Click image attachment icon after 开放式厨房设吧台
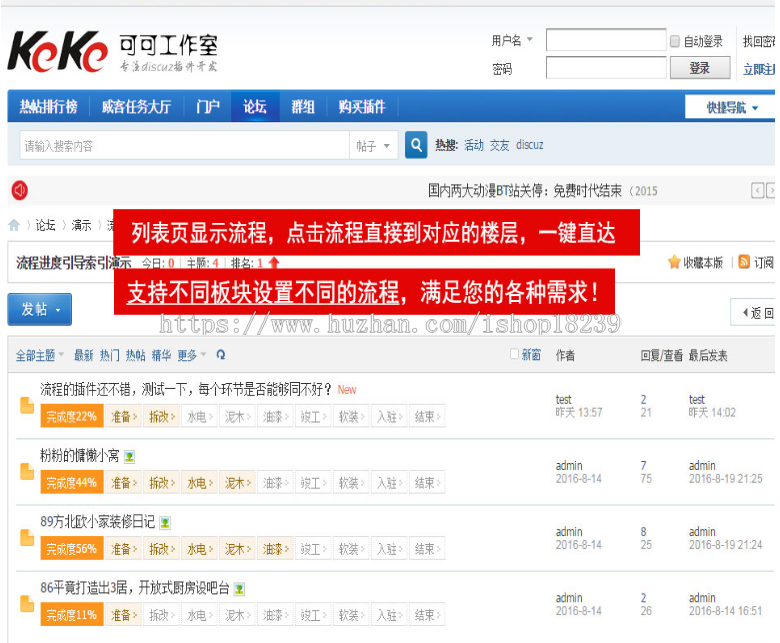This screenshot has width=780, height=643. click(239, 589)
